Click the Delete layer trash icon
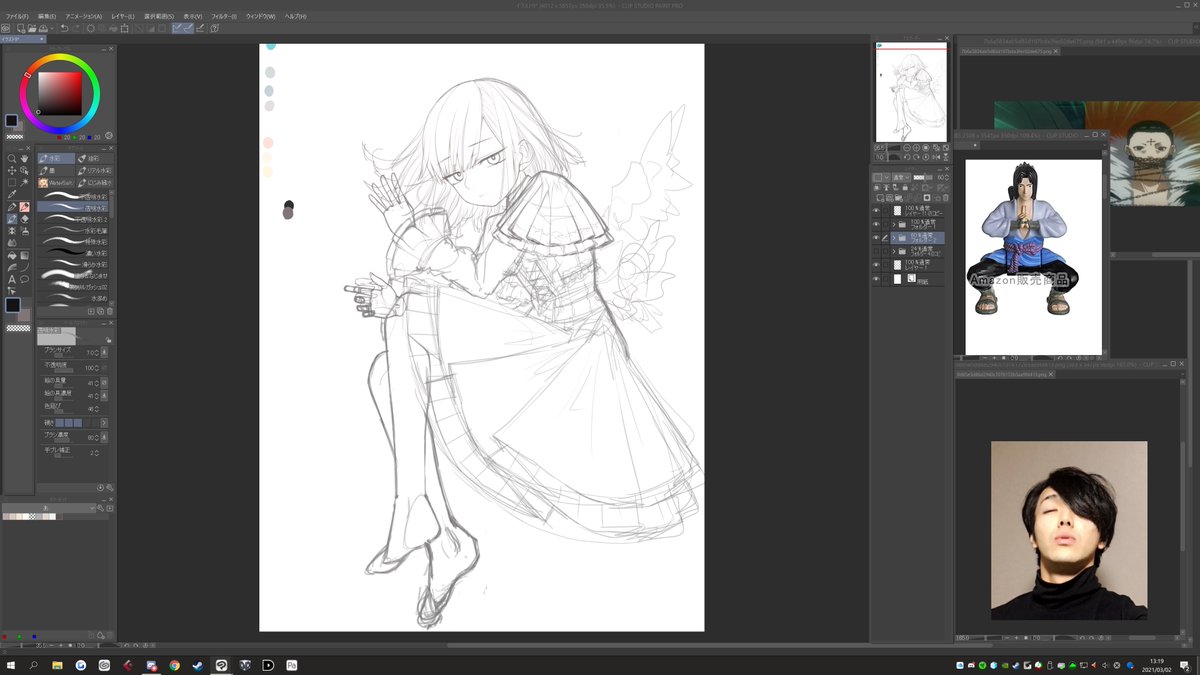This screenshot has height=675, width=1200. pyautogui.click(x=945, y=198)
